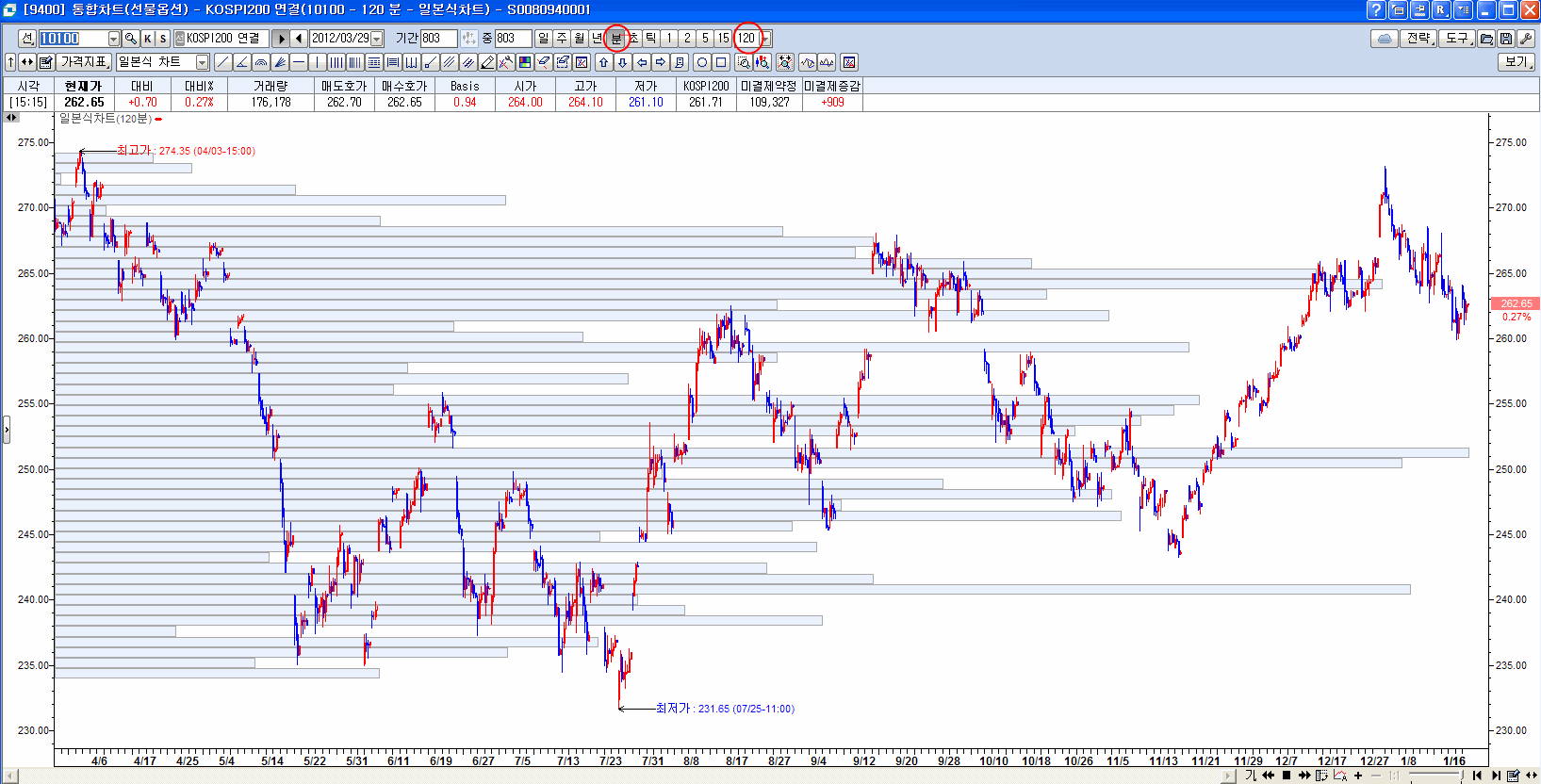Screen dimensions: 1541x784
Task: Click the save disk icon at top right
Action: pos(1506,39)
